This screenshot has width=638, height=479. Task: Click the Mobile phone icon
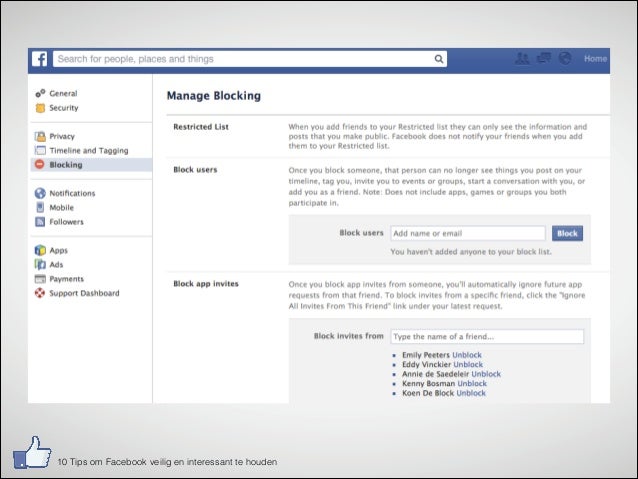[40, 207]
